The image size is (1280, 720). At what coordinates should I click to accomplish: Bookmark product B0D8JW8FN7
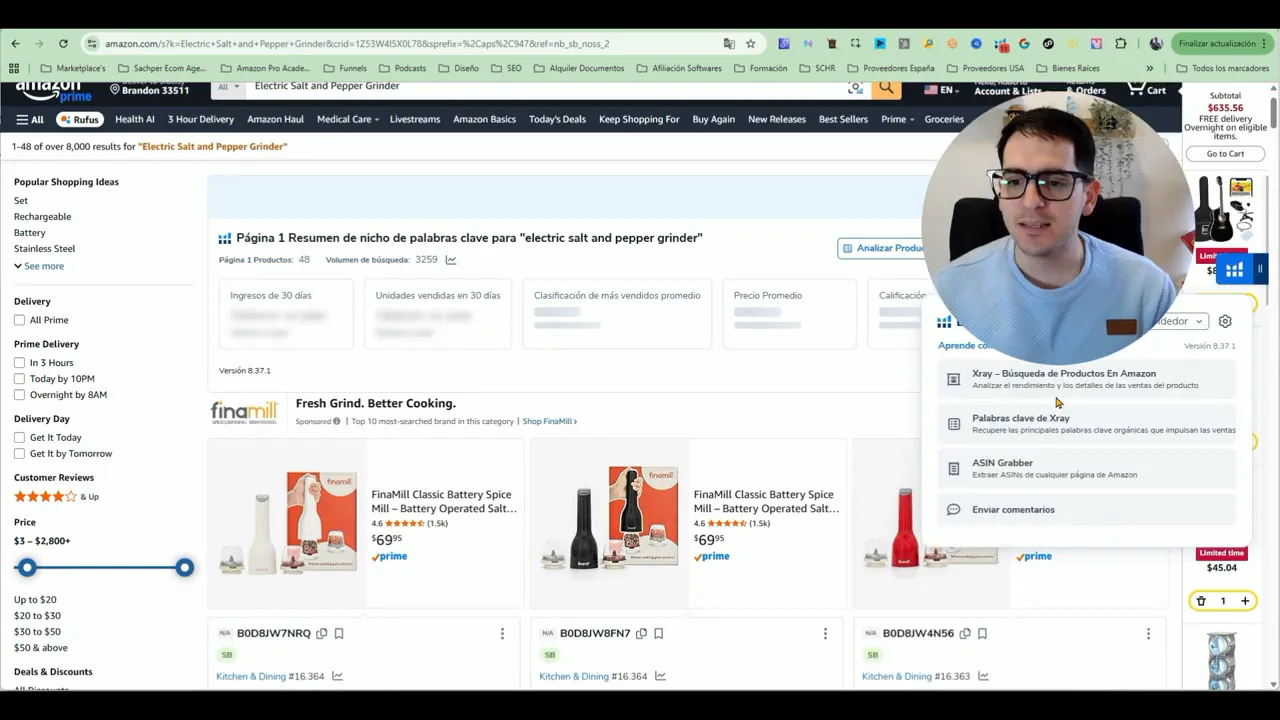659,633
